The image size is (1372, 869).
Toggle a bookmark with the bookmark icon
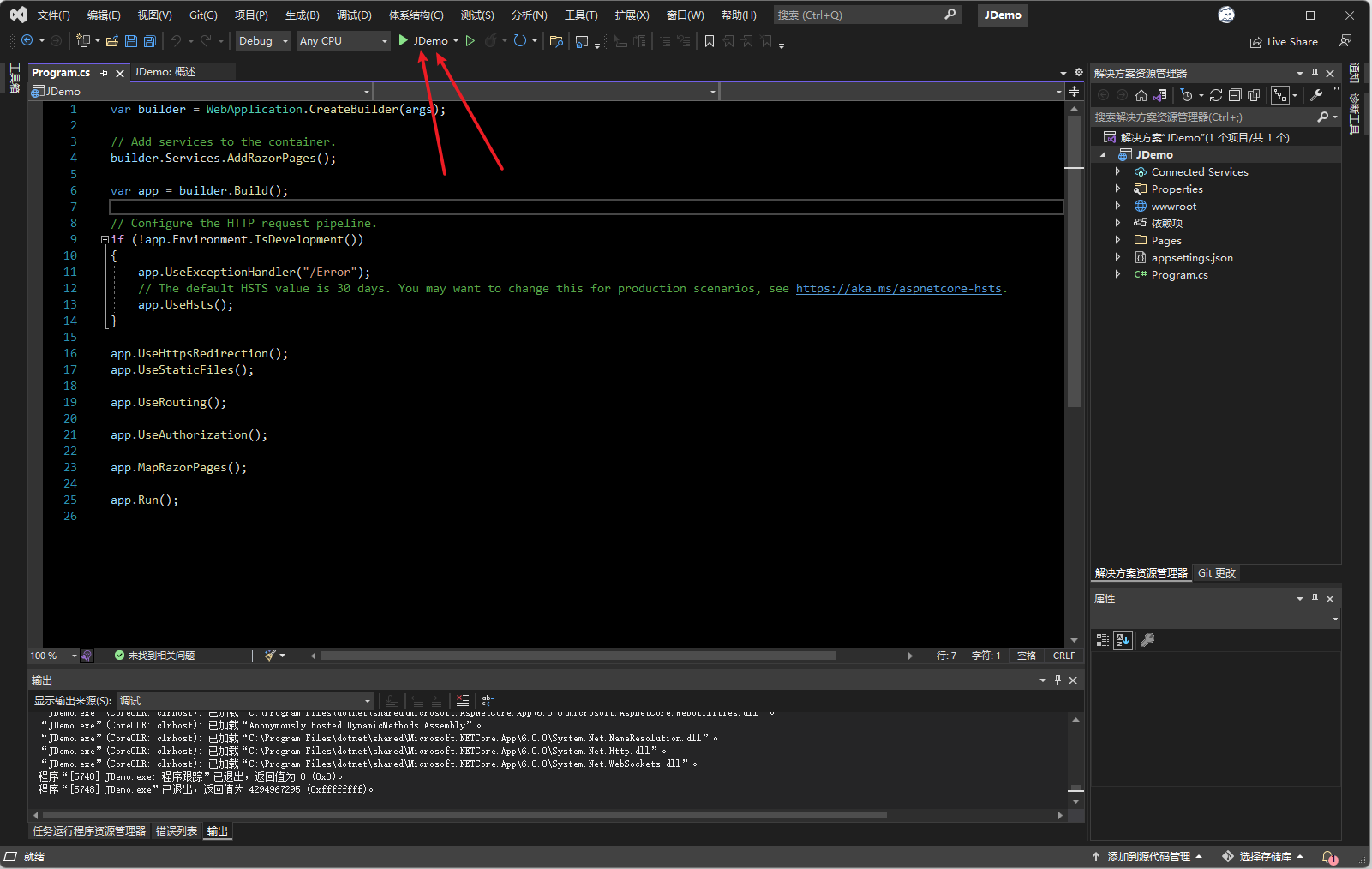710,41
